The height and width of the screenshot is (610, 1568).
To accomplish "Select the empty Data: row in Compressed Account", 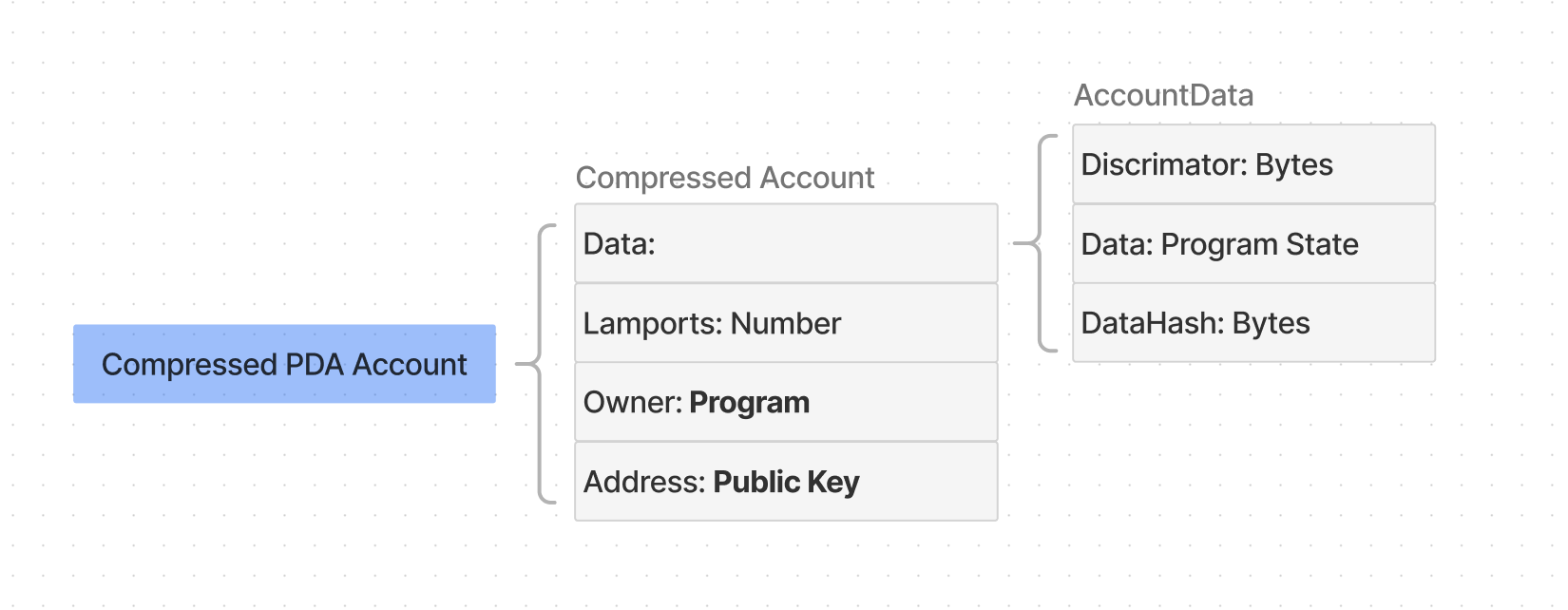I will click(786, 244).
